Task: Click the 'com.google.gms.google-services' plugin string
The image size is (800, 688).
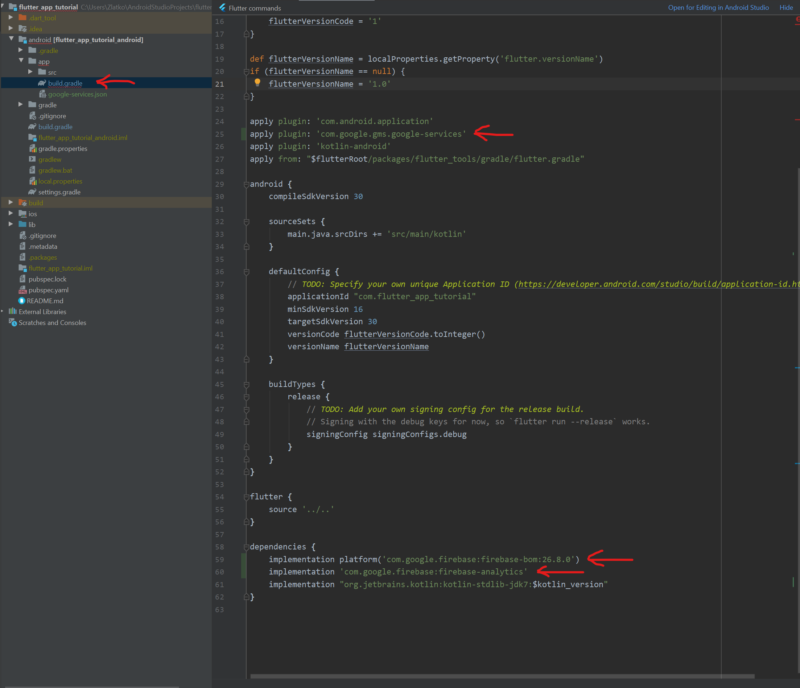Action: 391,134
